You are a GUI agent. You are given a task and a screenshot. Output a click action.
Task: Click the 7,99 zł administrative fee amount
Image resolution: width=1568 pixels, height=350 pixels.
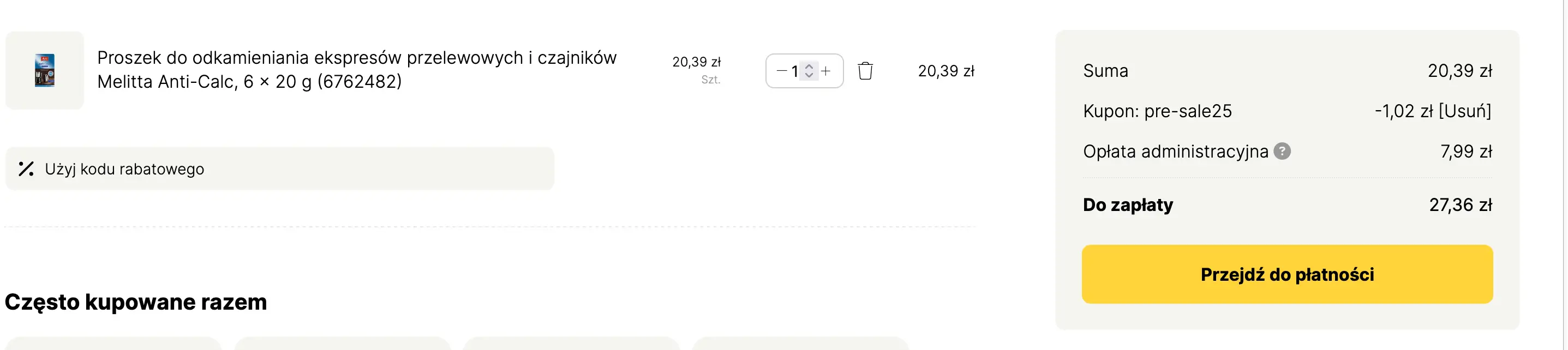tap(1466, 152)
